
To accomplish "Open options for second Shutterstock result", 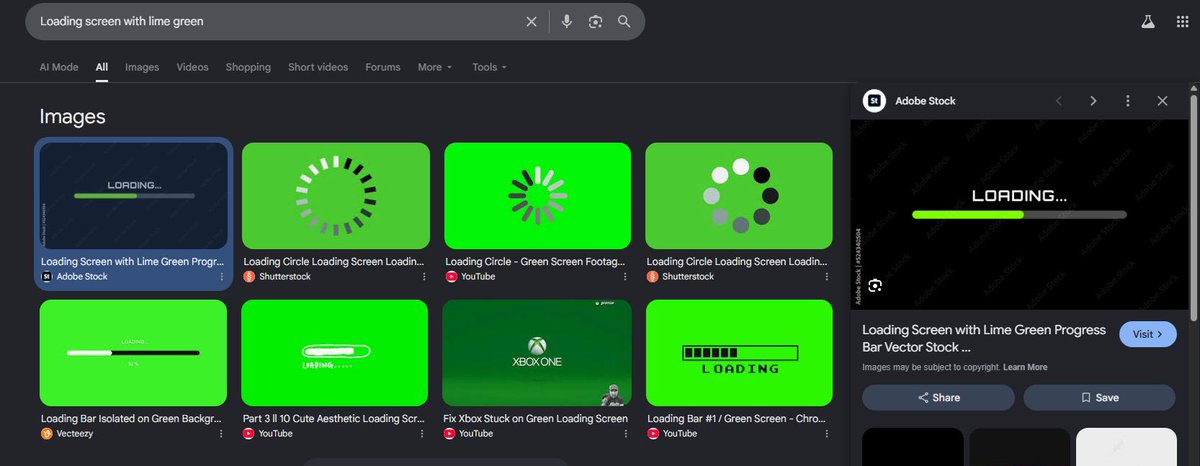I will 826,276.
